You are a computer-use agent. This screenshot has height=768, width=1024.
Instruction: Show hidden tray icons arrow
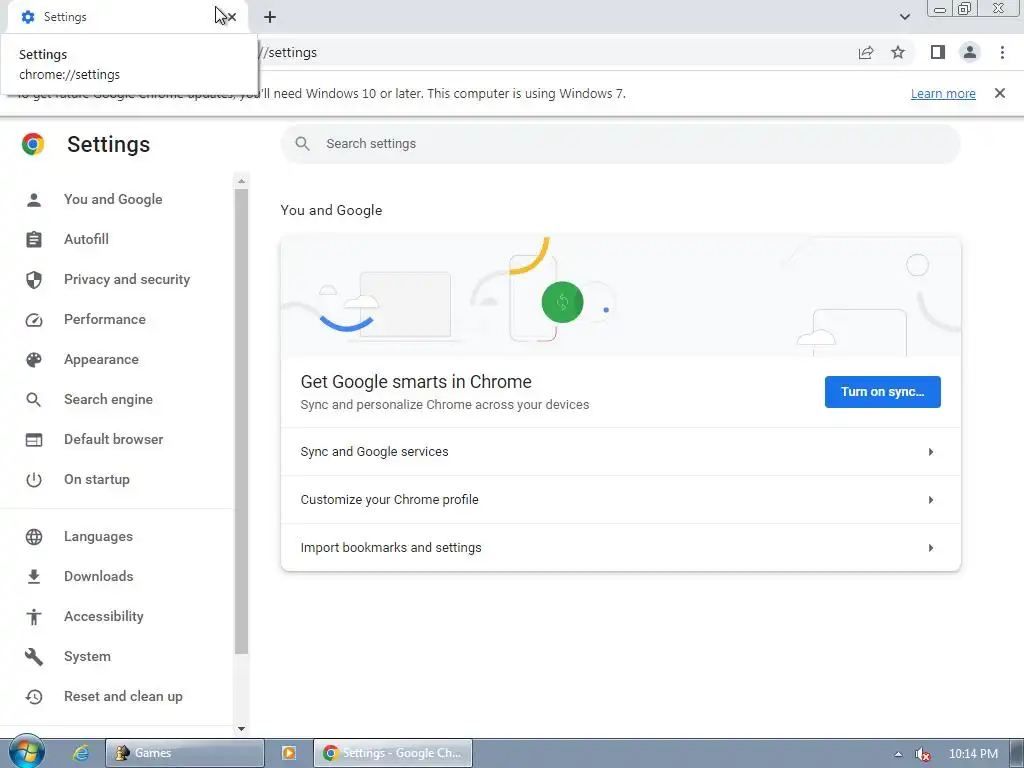tap(898, 754)
